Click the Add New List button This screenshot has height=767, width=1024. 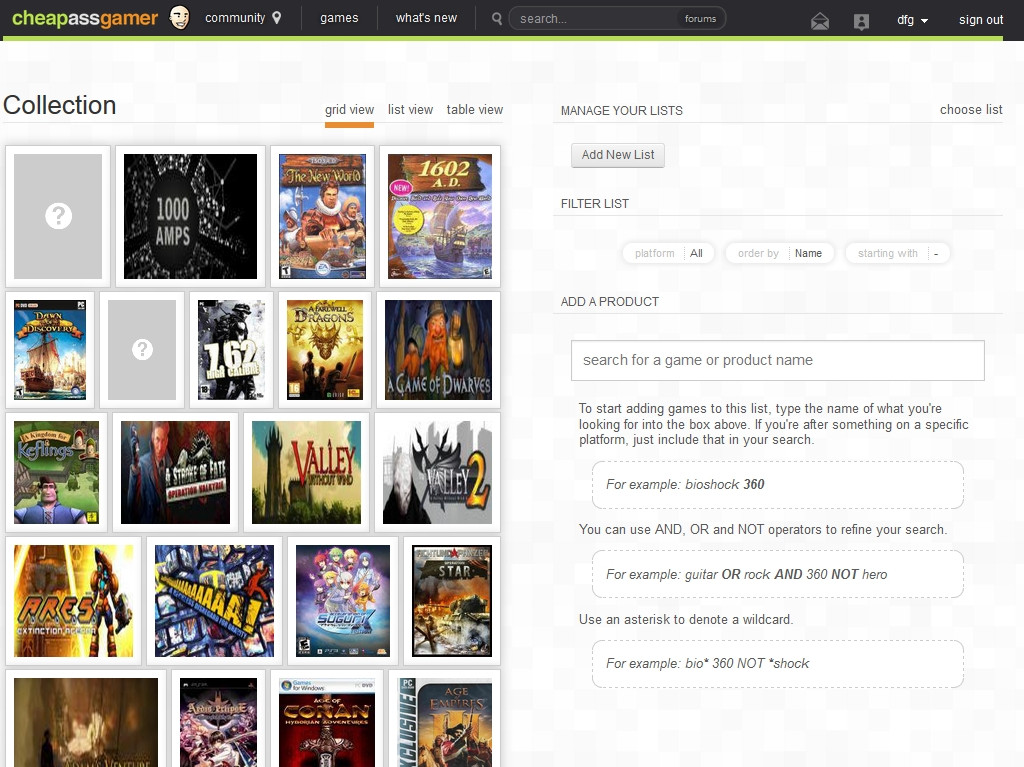click(x=618, y=155)
